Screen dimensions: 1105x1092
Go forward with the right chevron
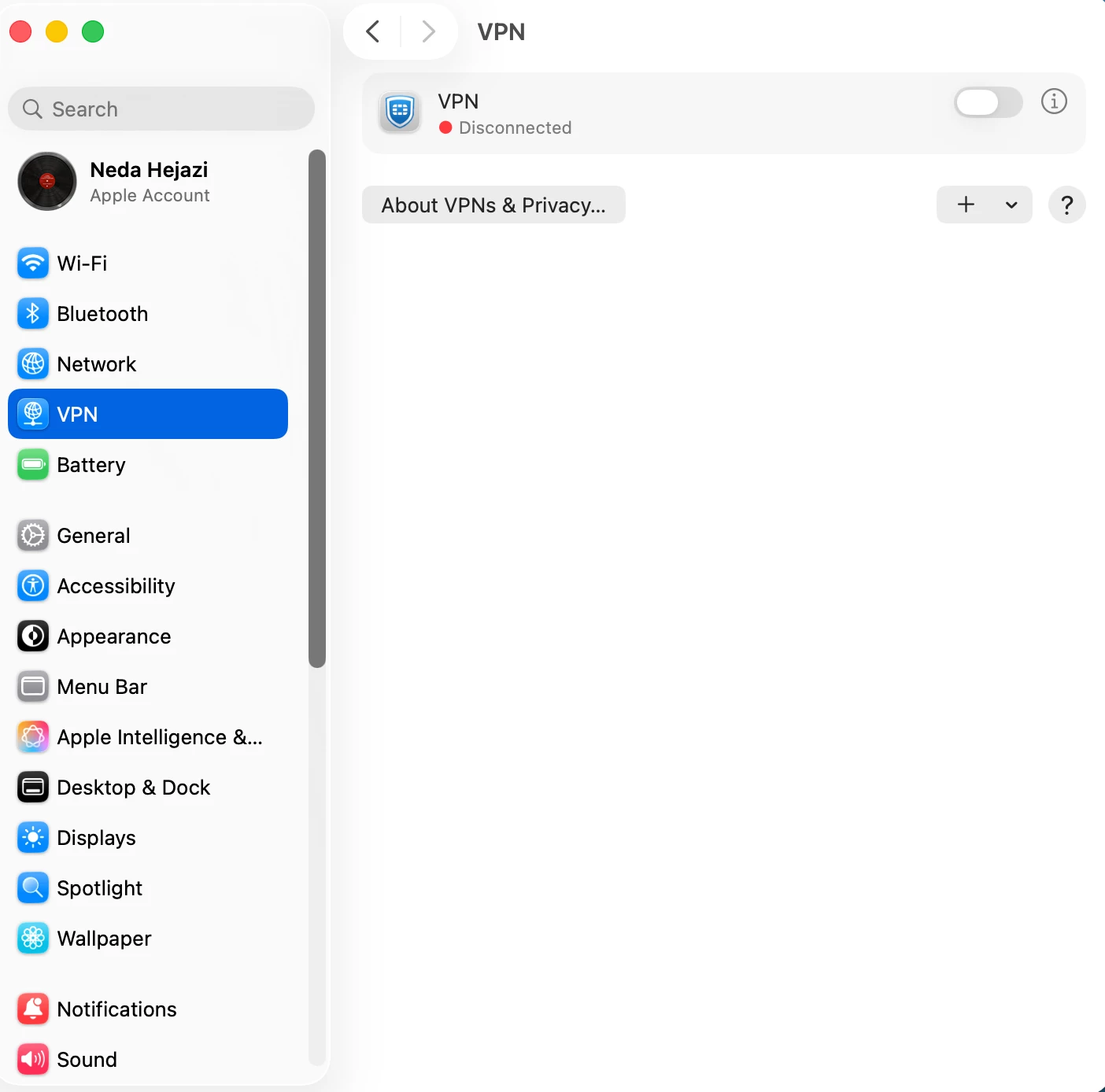pyautogui.click(x=428, y=32)
